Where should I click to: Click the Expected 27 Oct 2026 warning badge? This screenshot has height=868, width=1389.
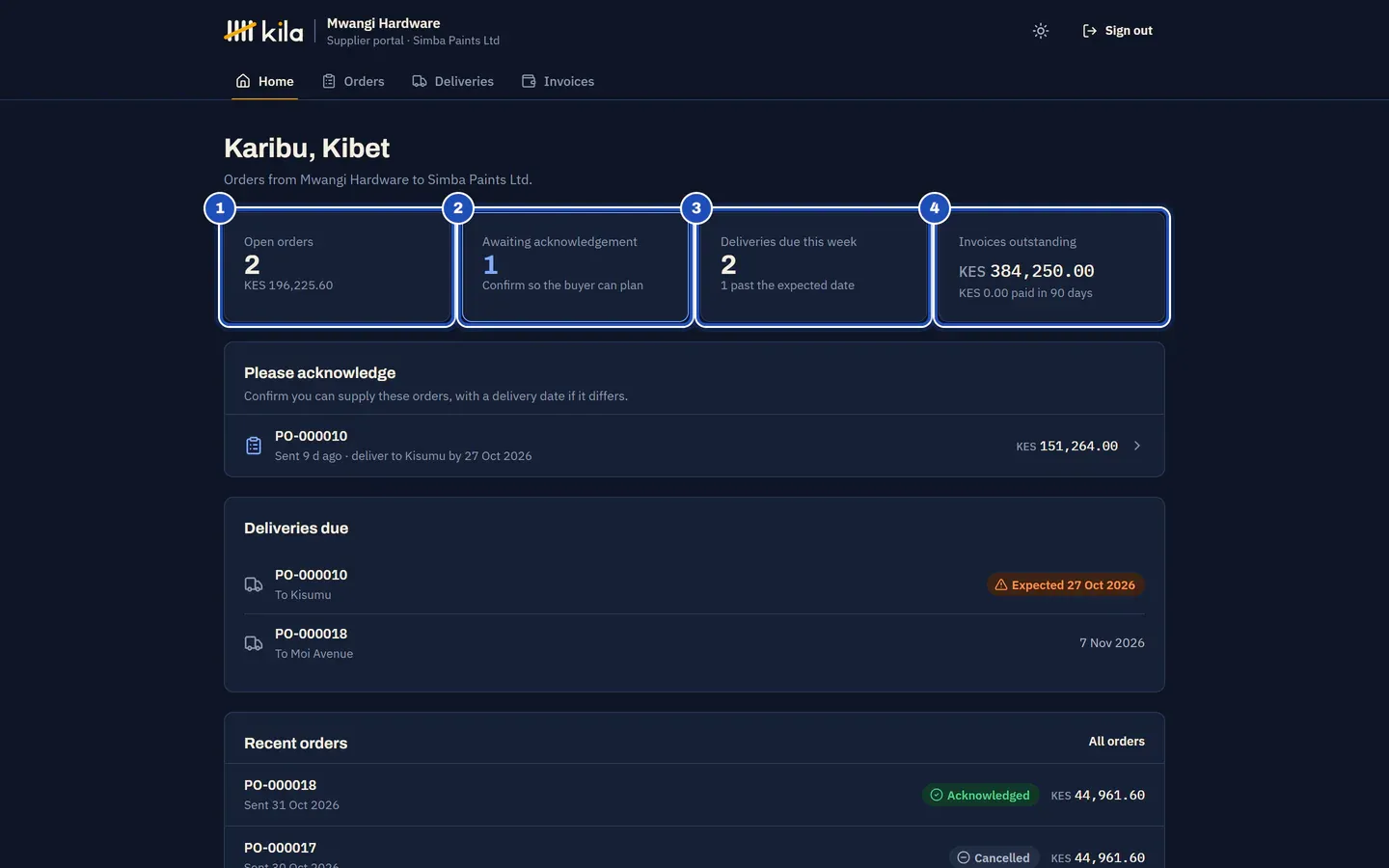point(1065,584)
